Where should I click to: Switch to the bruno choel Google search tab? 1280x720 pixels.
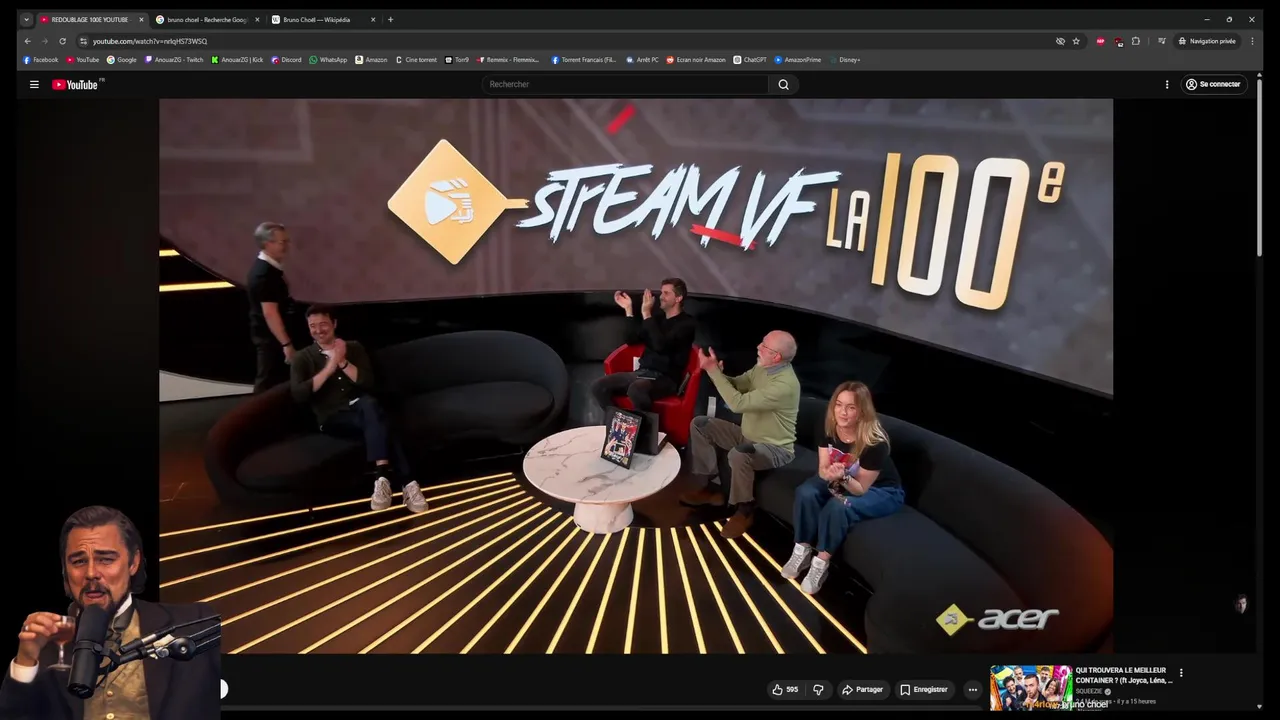pyautogui.click(x=207, y=19)
